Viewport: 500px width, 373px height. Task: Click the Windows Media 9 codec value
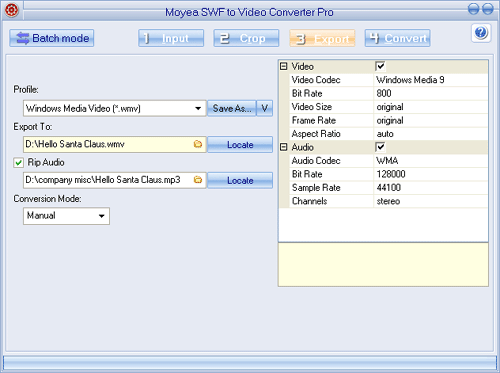[410, 80]
